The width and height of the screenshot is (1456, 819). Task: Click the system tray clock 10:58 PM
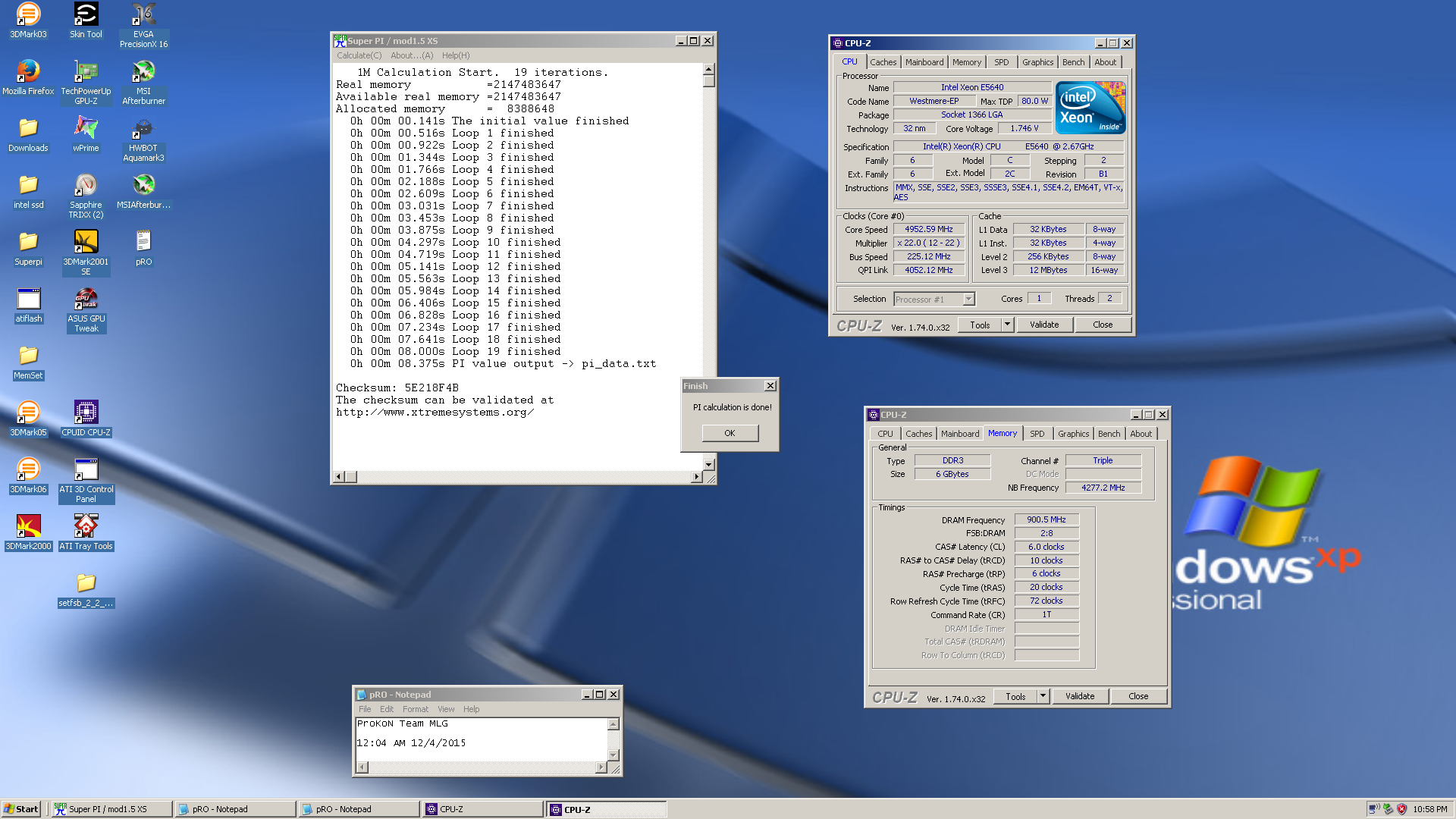click(1429, 809)
